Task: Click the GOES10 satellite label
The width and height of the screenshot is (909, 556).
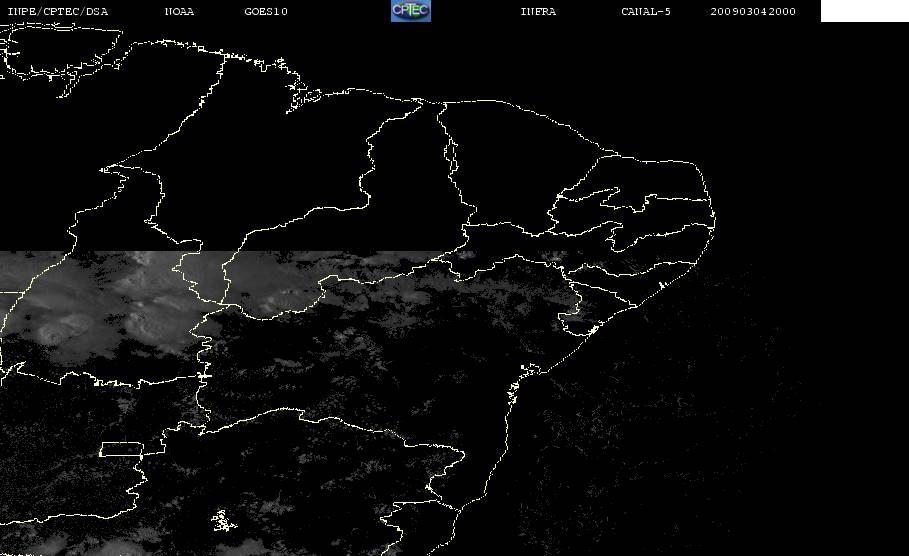Action: pos(266,12)
